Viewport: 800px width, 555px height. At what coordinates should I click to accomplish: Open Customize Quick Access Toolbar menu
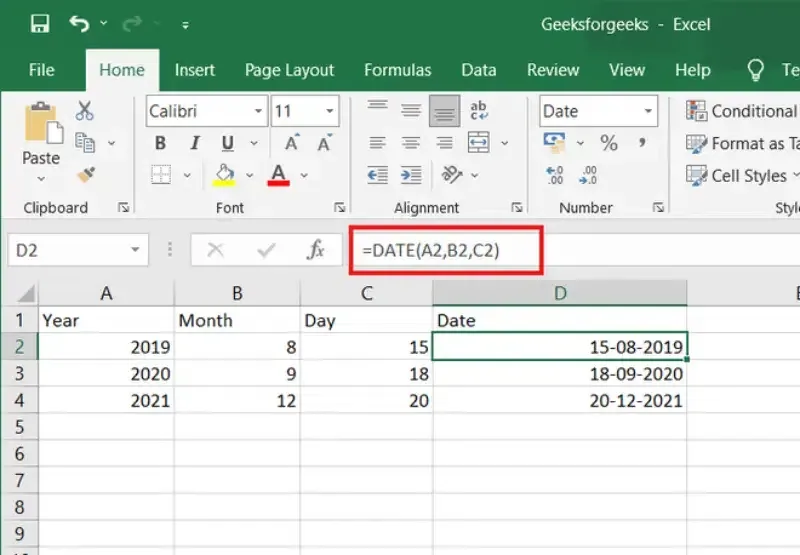[185, 24]
